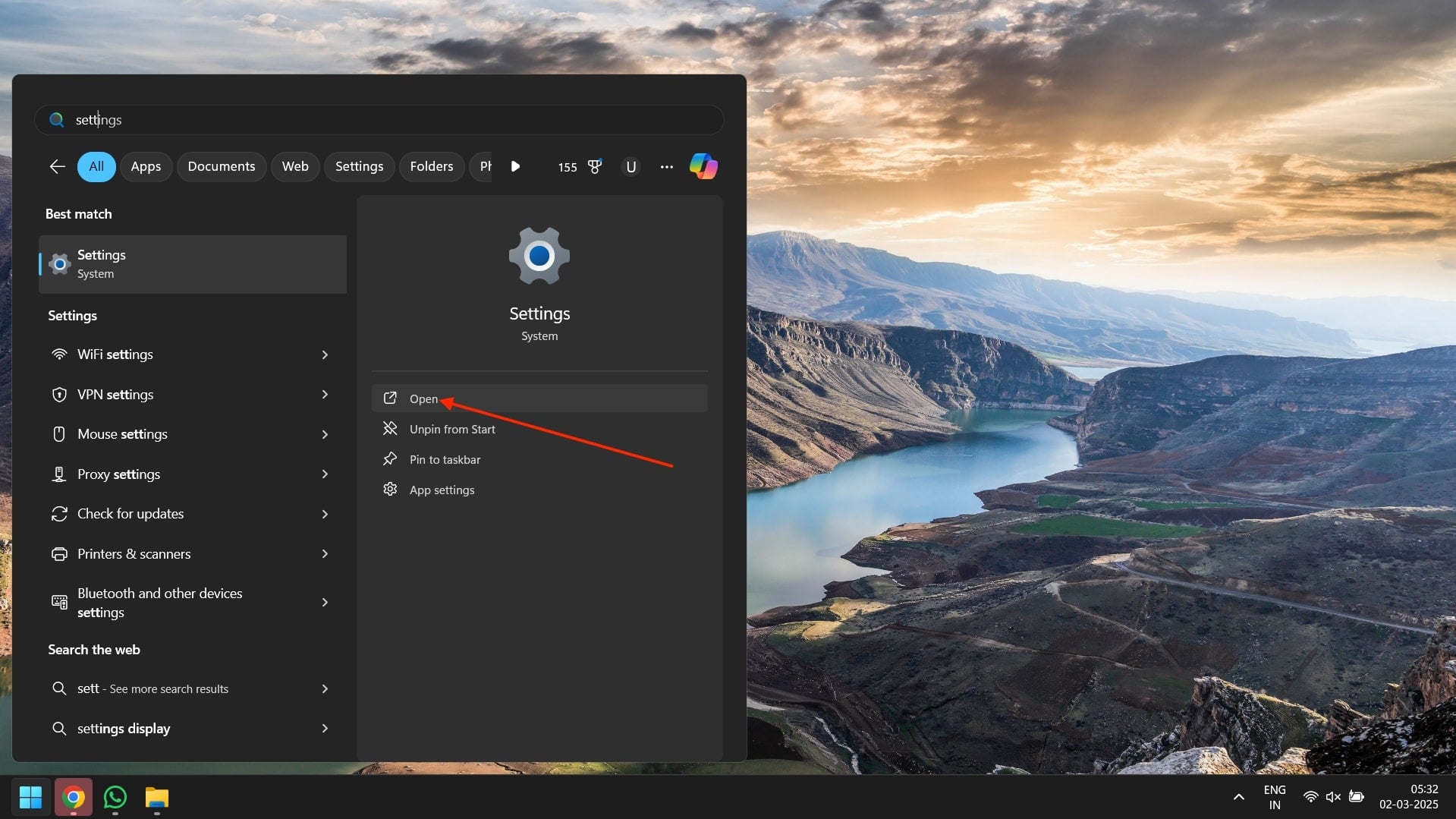Open the more options ellipsis menu
The width and height of the screenshot is (1456, 819).
(x=666, y=167)
